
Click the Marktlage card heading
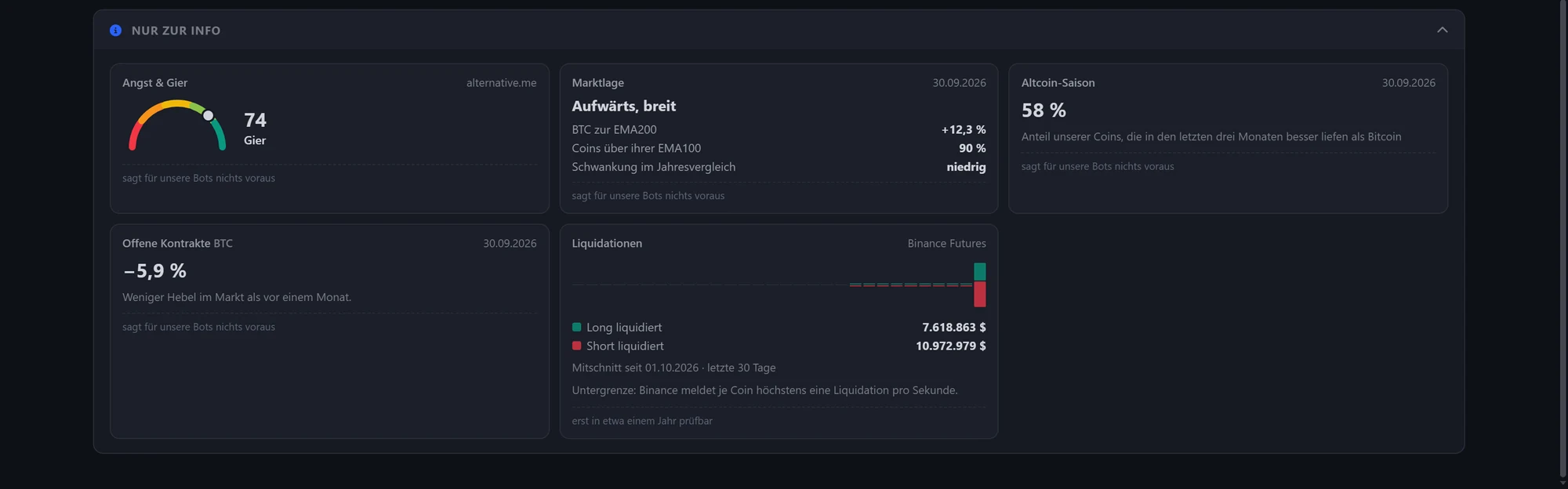[597, 82]
